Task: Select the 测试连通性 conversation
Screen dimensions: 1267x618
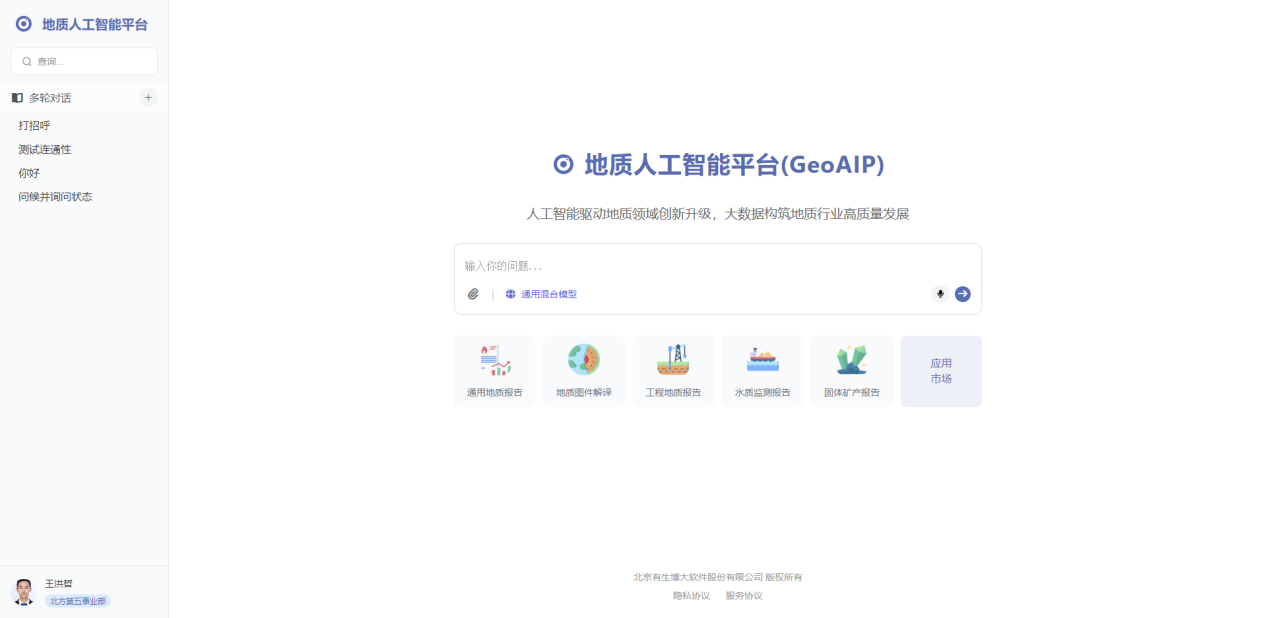Action: (45, 150)
